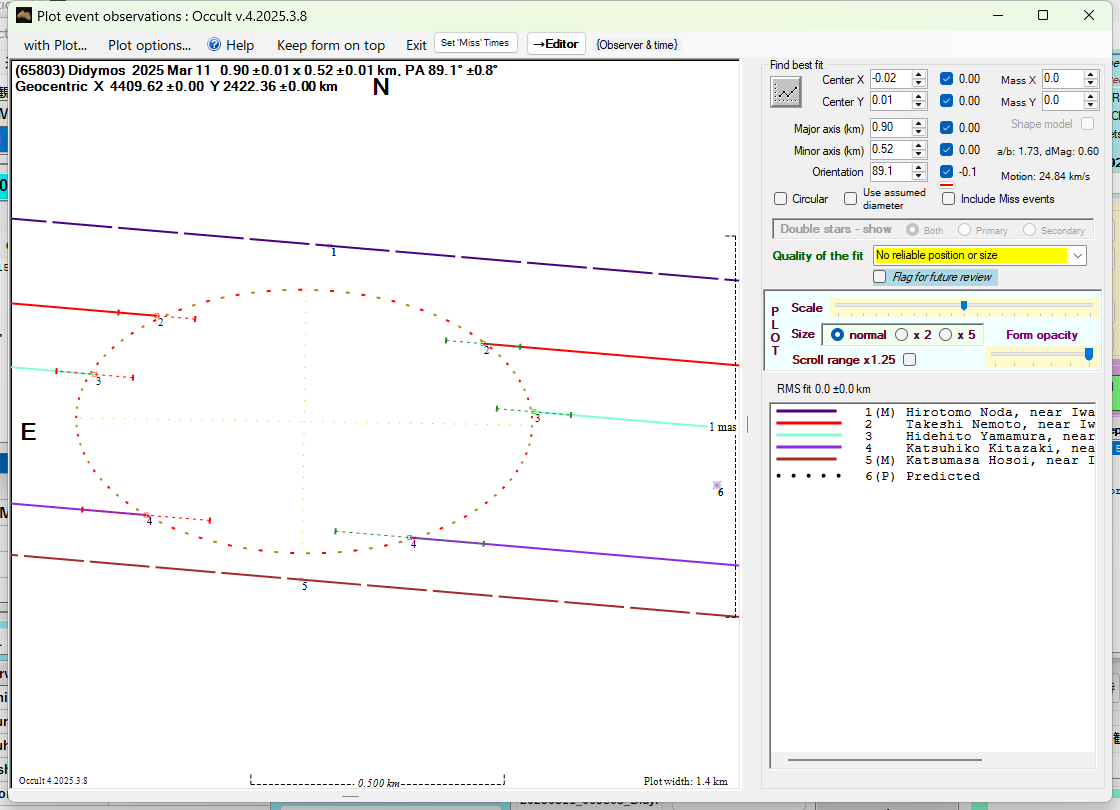
Task: Increase Mass X with the up arrow
Action: click(x=1091, y=74)
